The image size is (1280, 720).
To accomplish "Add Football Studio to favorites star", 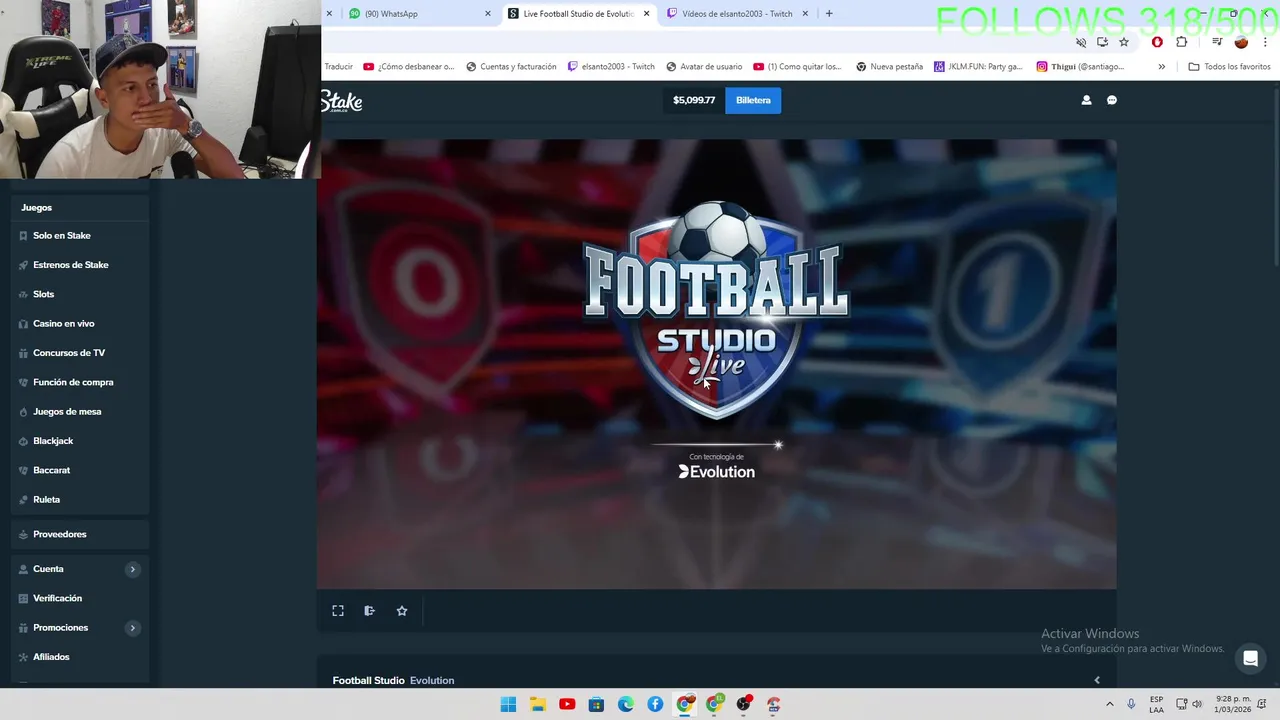I will [402, 611].
